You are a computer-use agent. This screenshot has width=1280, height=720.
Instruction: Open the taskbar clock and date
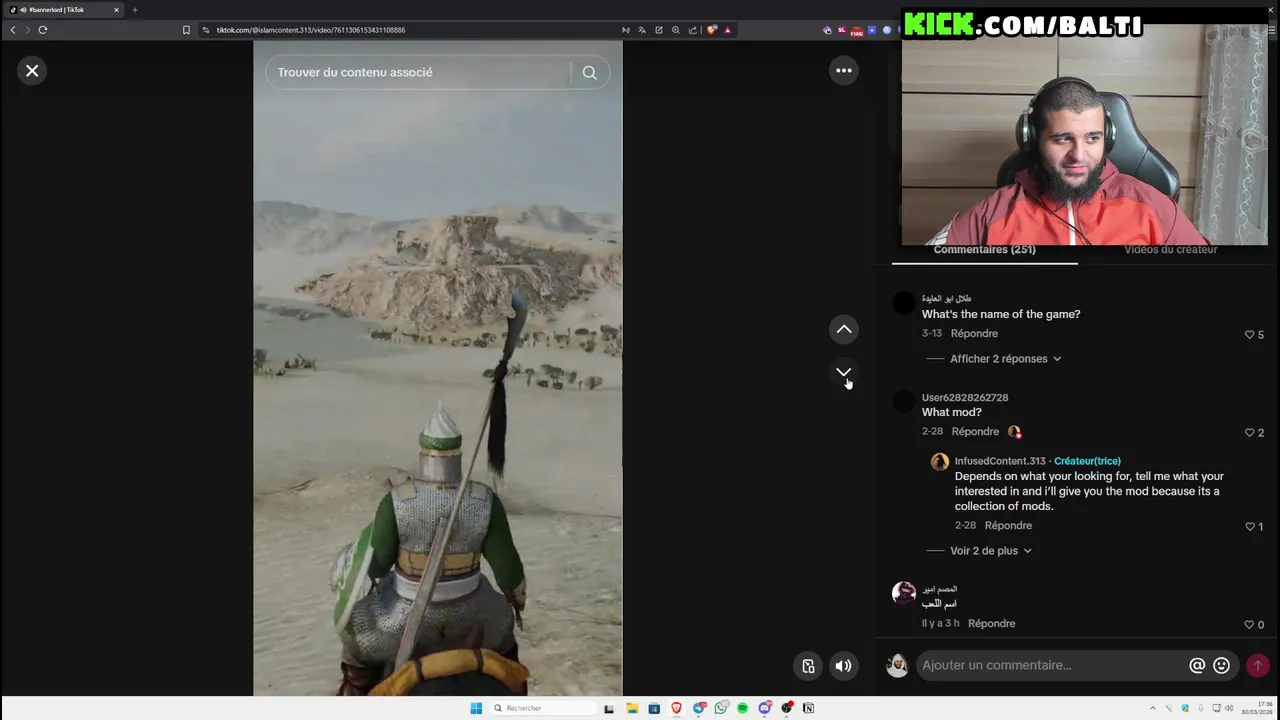tap(1258, 708)
